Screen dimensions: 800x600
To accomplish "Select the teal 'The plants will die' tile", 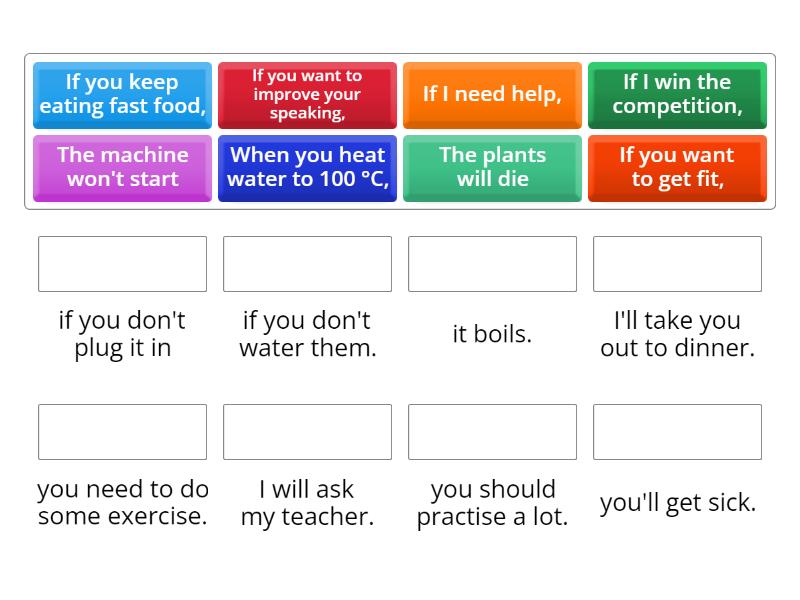I will (x=492, y=168).
